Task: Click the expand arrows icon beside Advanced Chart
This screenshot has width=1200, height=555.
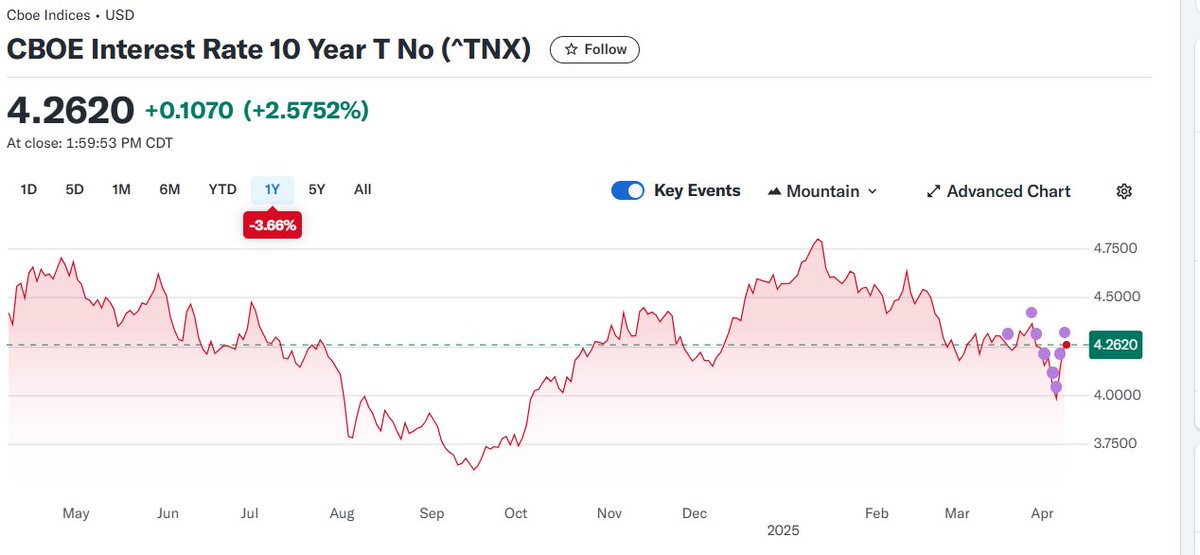Action: pos(933,191)
